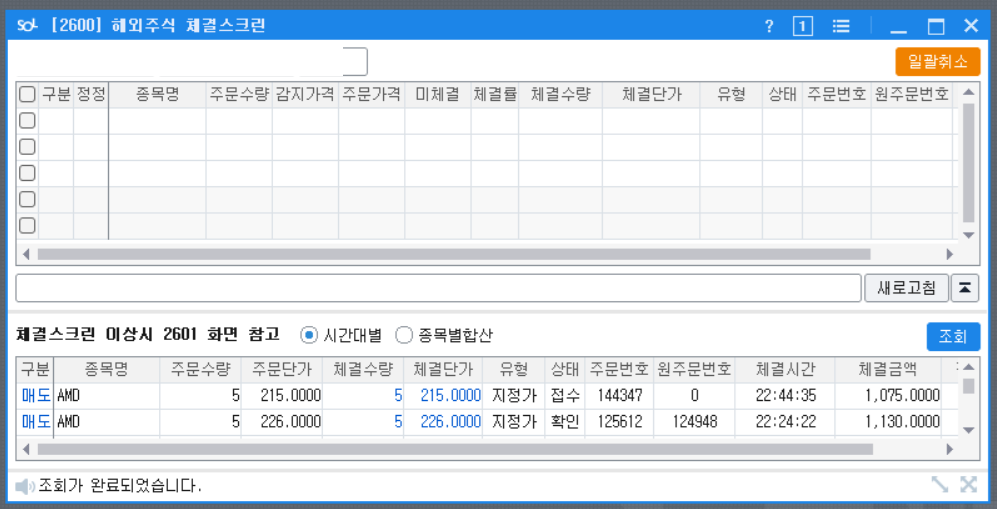Open the help question mark icon
The width and height of the screenshot is (997, 509).
[769, 27]
